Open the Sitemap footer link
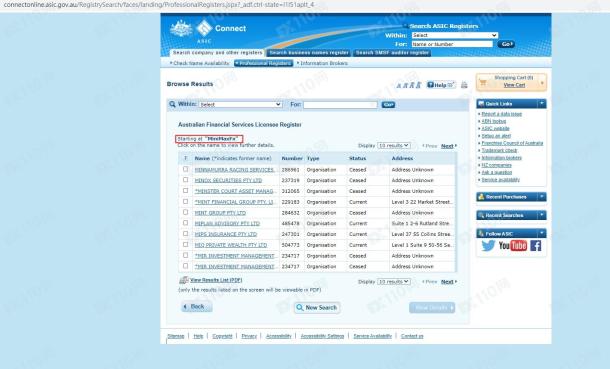The height and width of the screenshot is (369, 610). pos(175,336)
